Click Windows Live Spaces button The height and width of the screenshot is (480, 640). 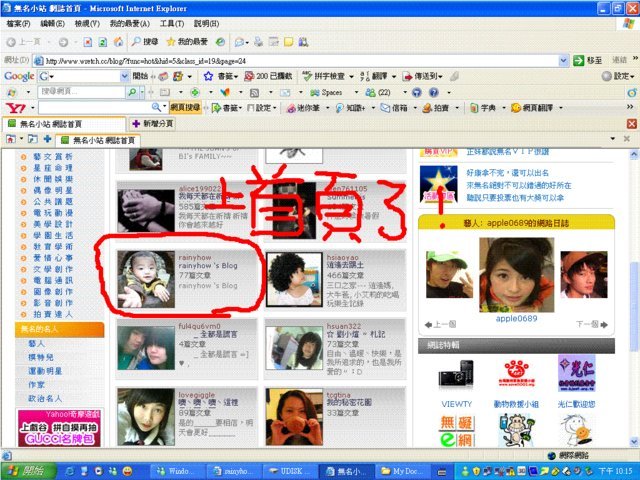(x=326, y=93)
